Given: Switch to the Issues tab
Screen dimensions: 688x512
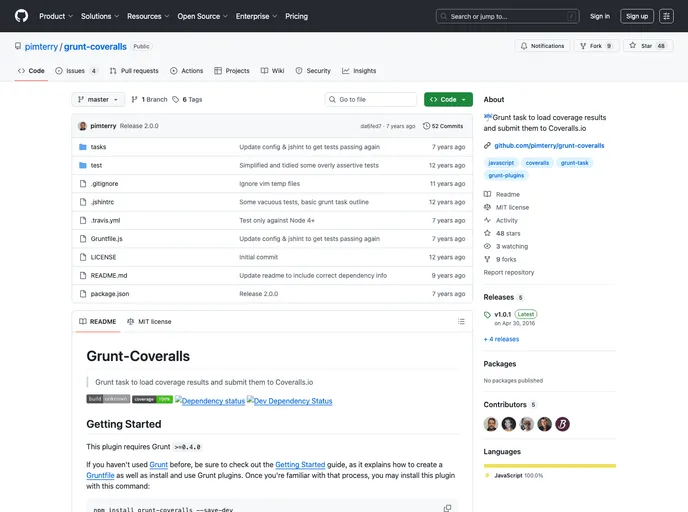Looking at the screenshot, I should tap(76, 71).
